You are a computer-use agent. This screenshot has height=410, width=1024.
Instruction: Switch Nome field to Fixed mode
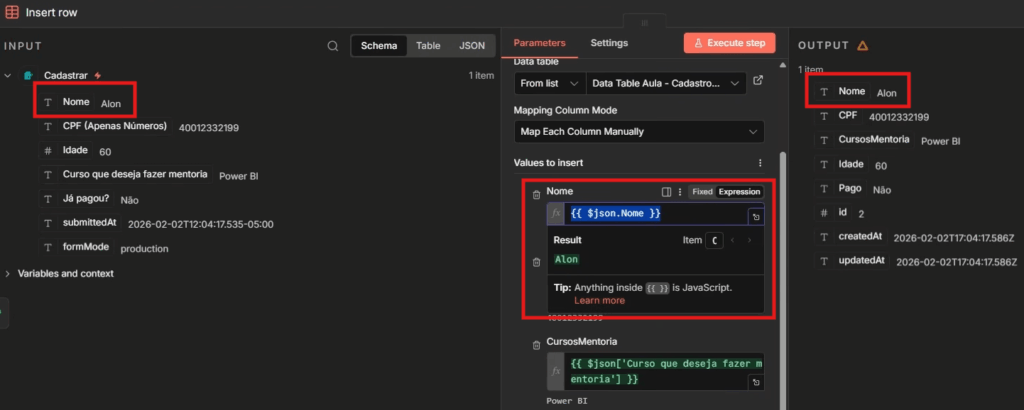(702, 192)
